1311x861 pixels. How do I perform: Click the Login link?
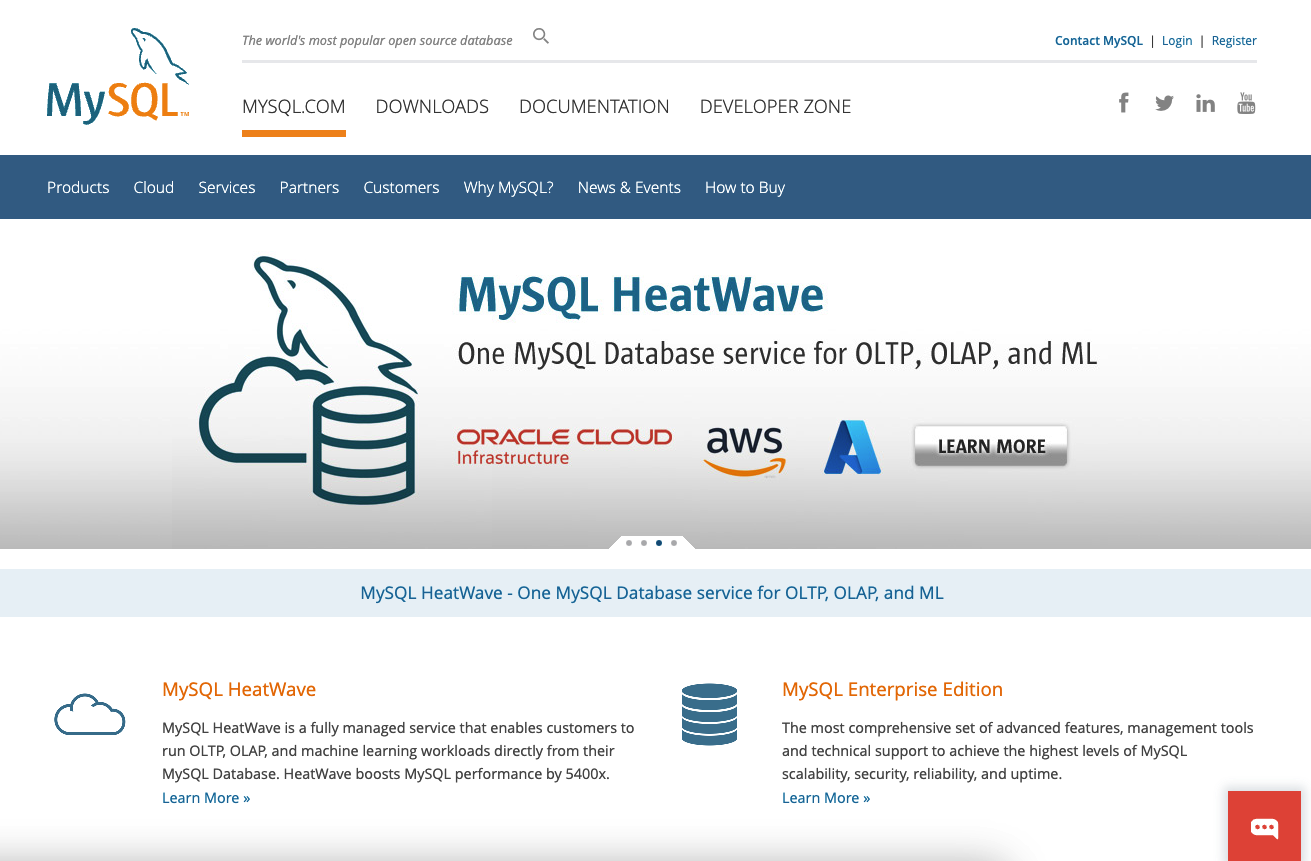pyautogui.click(x=1177, y=41)
